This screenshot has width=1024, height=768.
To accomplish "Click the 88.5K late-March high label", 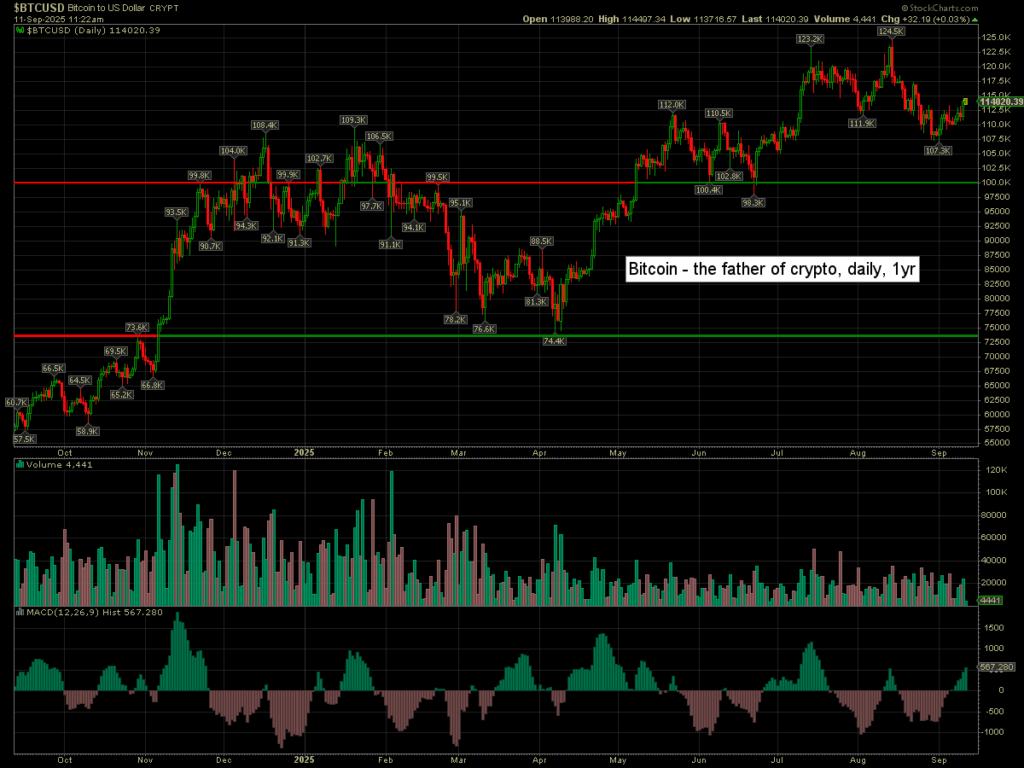I will click(x=541, y=241).
